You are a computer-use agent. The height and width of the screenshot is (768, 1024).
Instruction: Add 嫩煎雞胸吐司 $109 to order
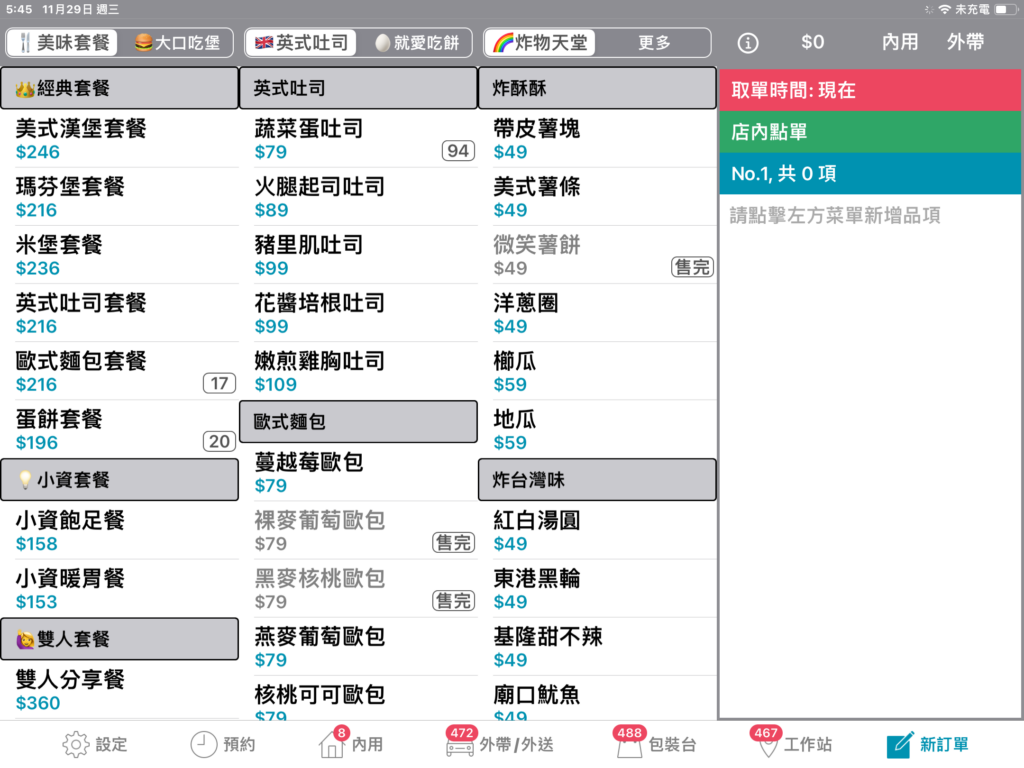pos(359,372)
